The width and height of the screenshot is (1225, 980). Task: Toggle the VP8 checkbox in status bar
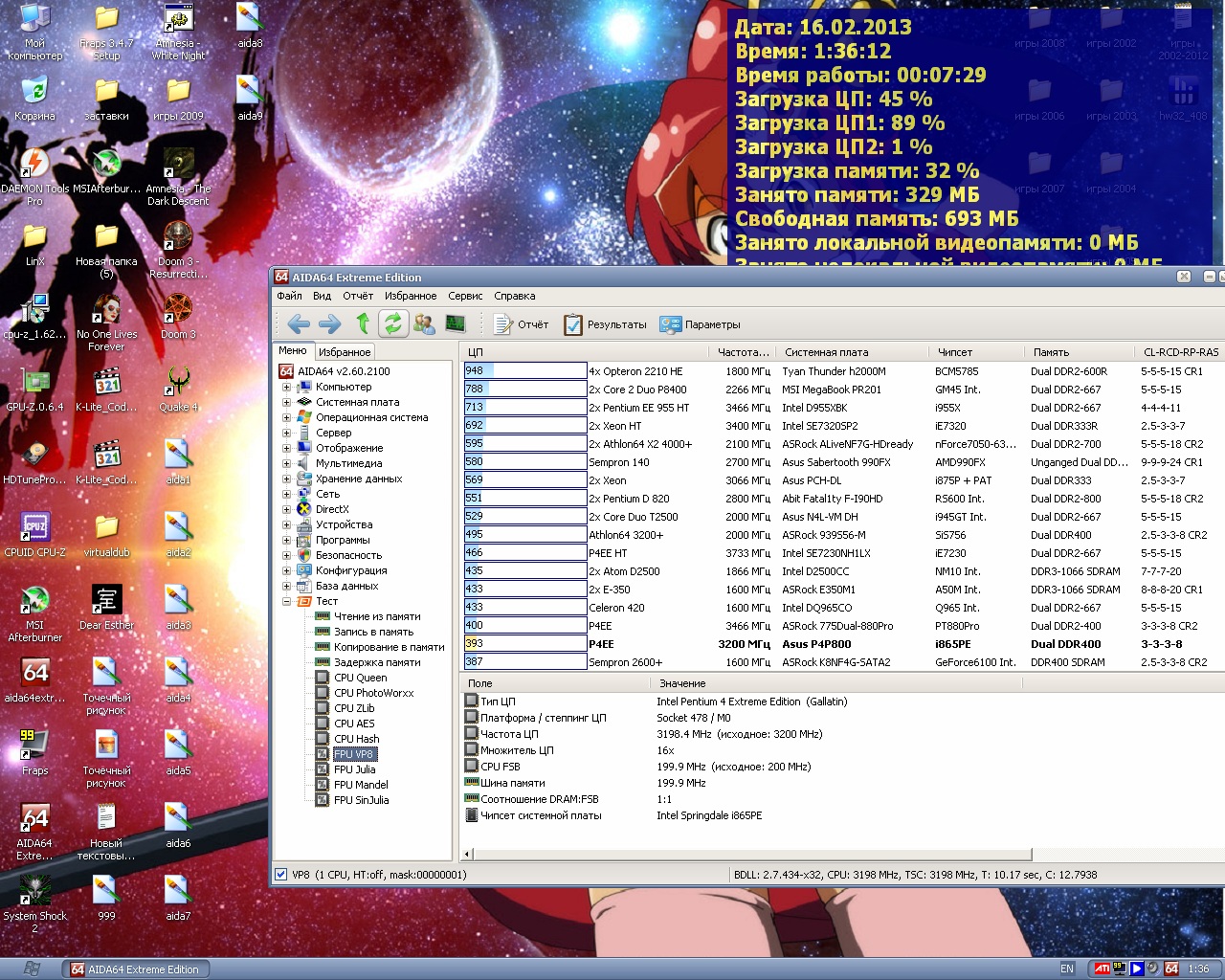pos(280,874)
